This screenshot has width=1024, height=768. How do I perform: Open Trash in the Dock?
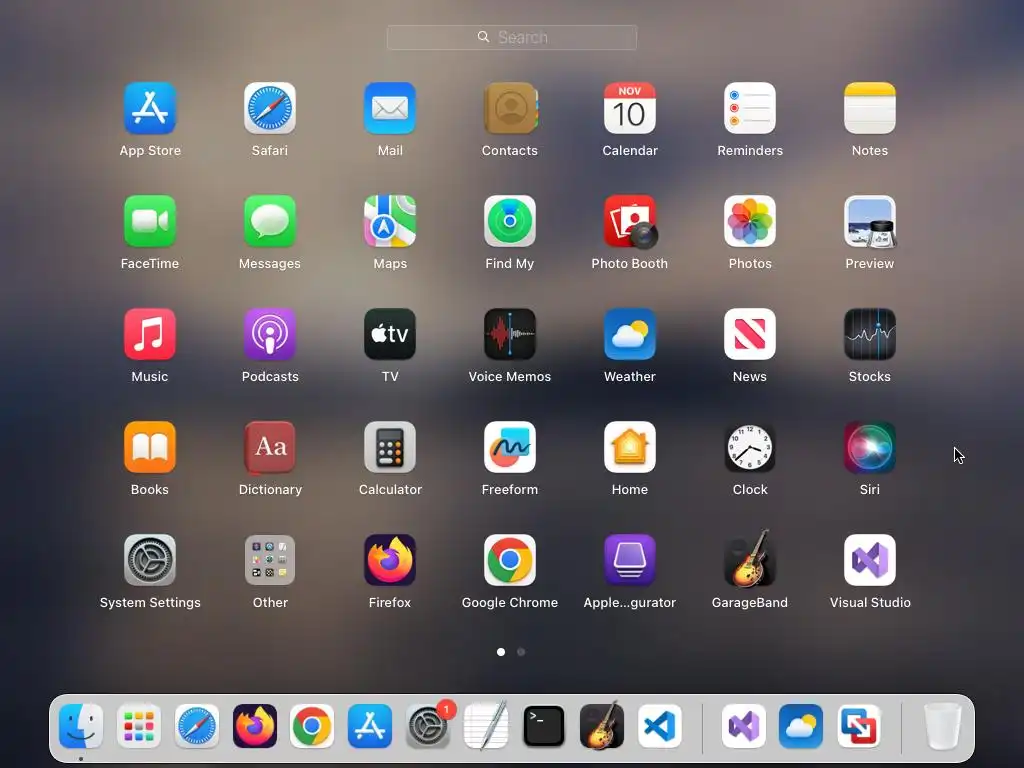(x=942, y=726)
